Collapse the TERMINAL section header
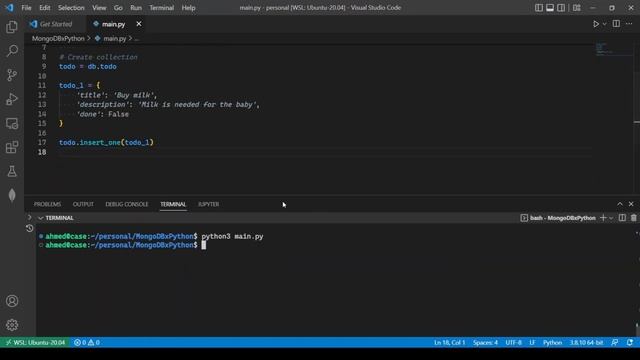 coord(56,218)
